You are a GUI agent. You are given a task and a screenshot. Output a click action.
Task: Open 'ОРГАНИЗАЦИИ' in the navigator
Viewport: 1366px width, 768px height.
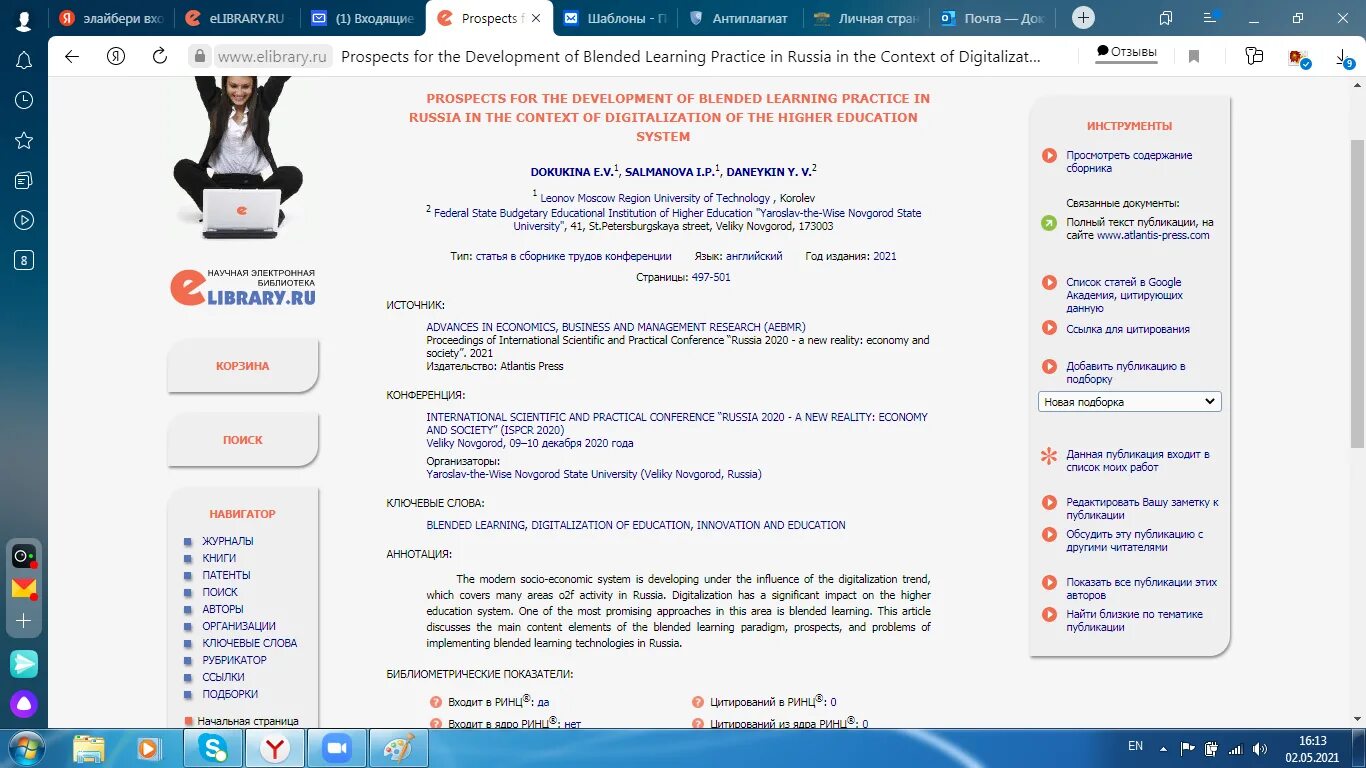coord(239,626)
